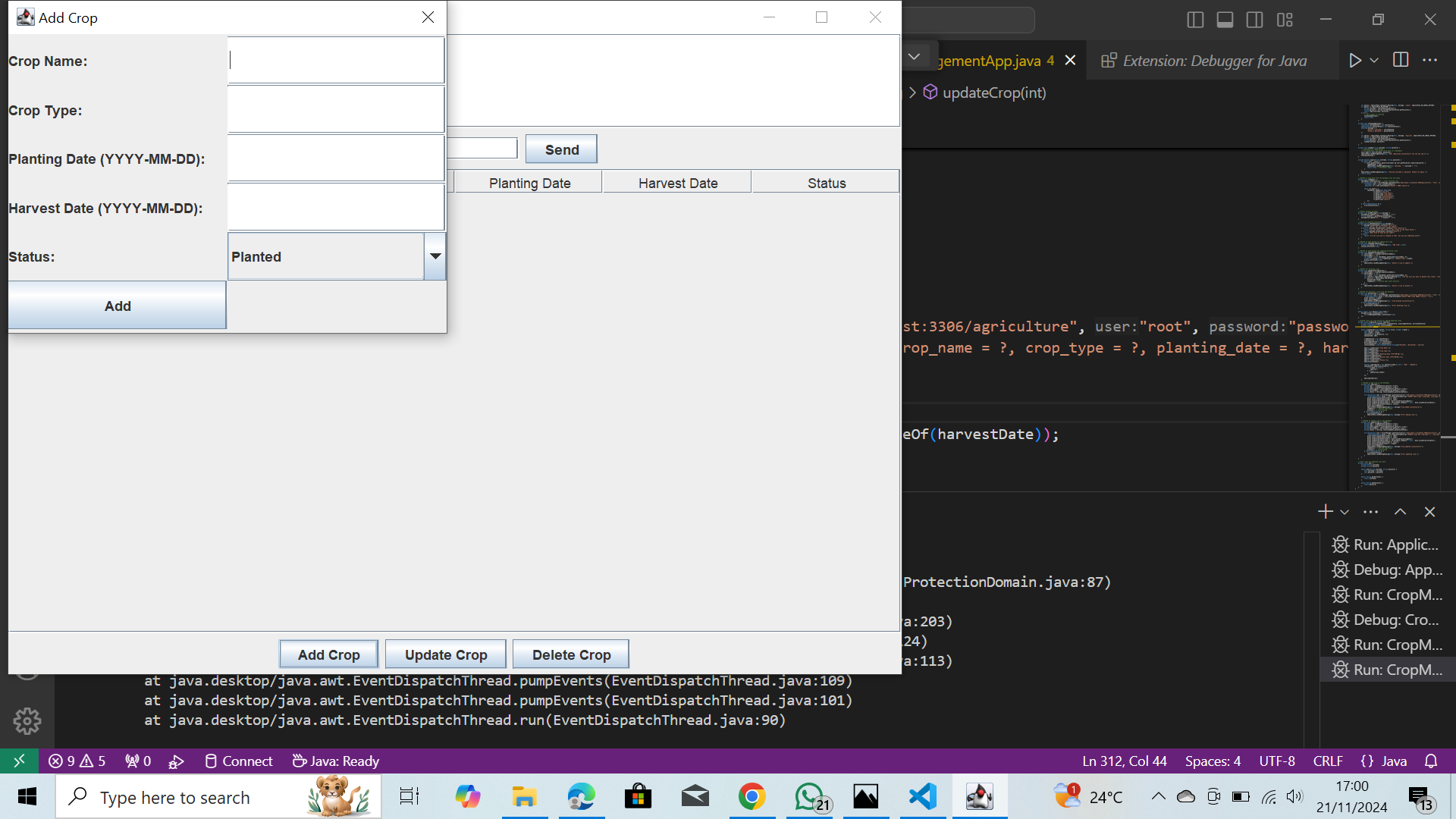The height and width of the screenshot is (819, 1456).
Task: Select the CropManagementApp.java tab
Action: point(986,61)
